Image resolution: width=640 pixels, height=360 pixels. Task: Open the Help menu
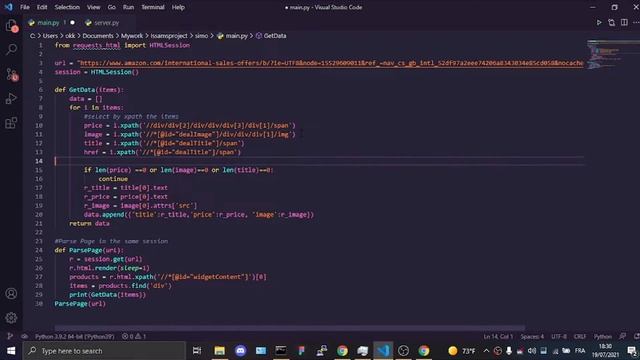[x=178, y=7]
